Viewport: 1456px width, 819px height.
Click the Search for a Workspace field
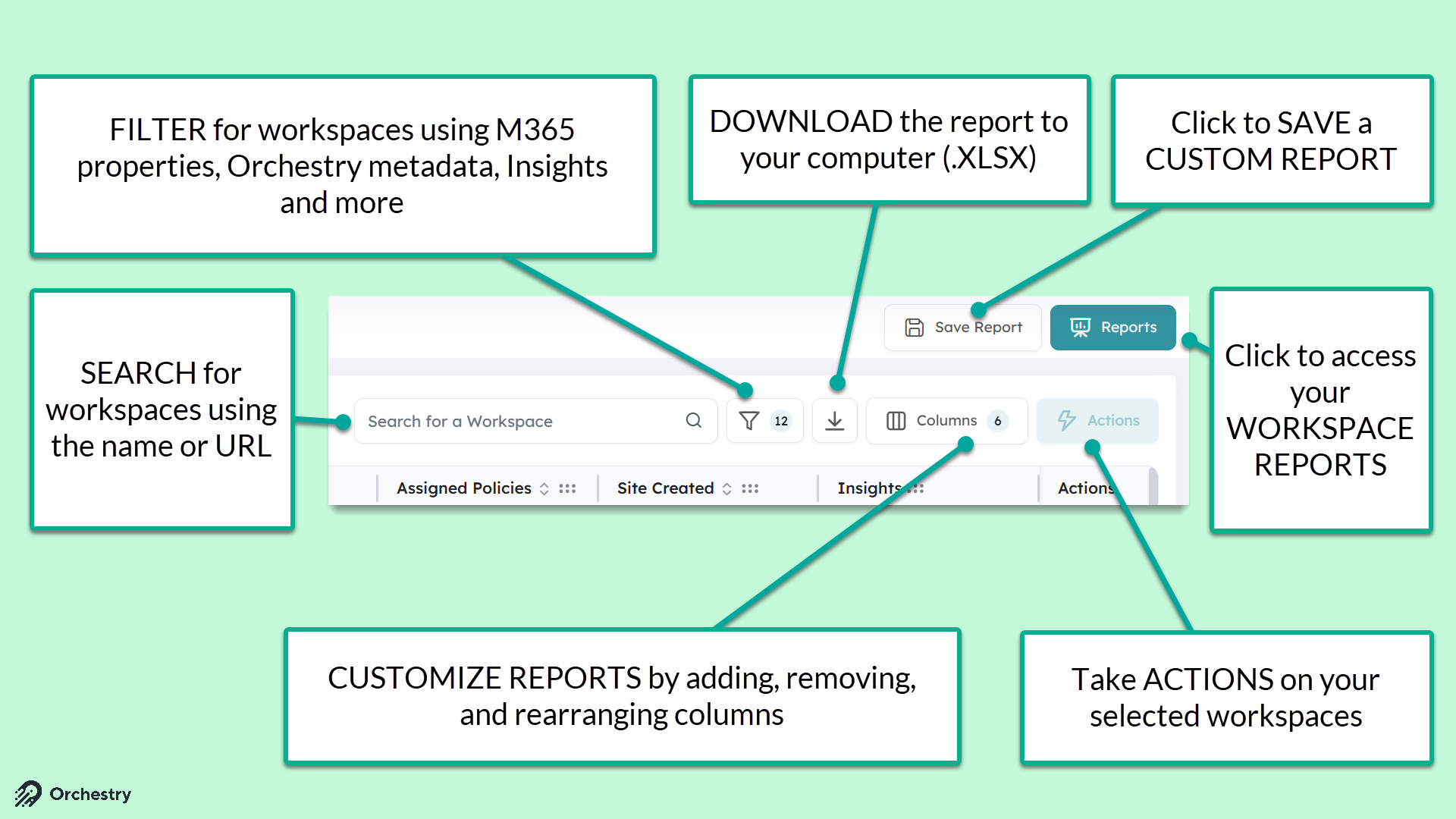(x=535, y=421)
